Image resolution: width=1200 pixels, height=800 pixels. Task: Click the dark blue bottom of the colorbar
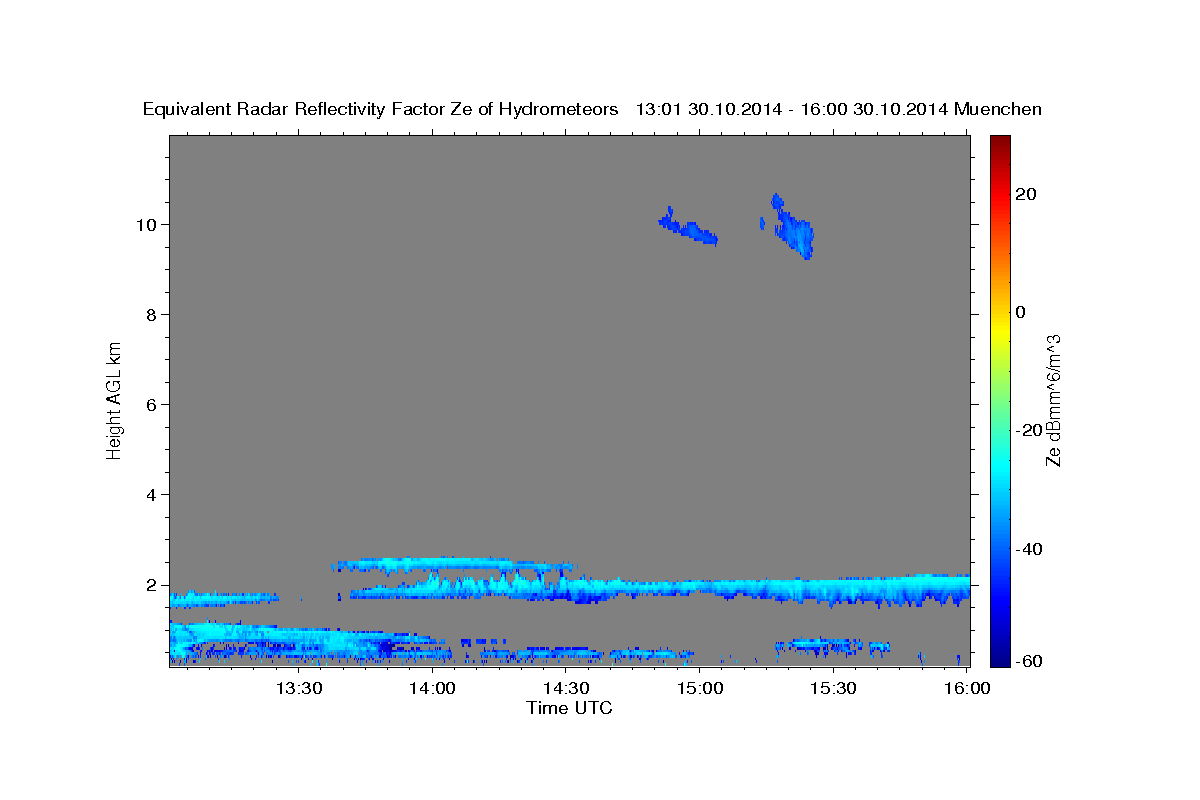999,658
